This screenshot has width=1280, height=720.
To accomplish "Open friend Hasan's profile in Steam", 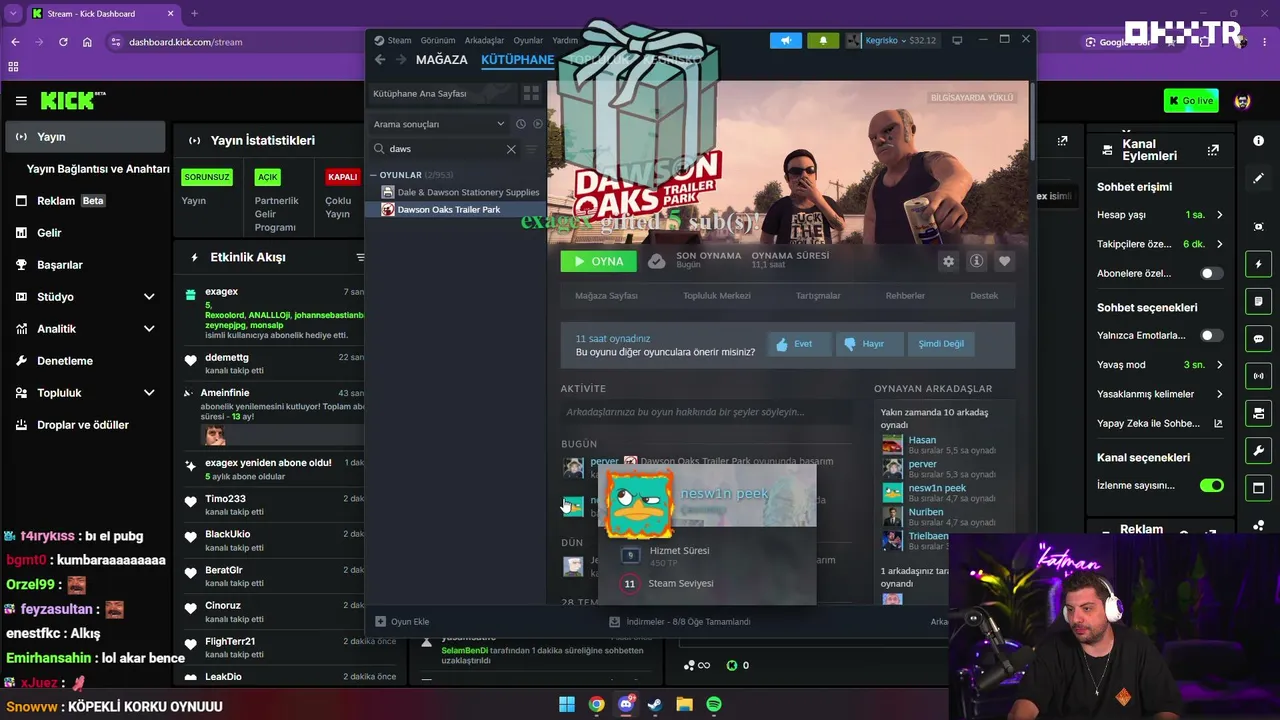I will [x=922, y=440].
